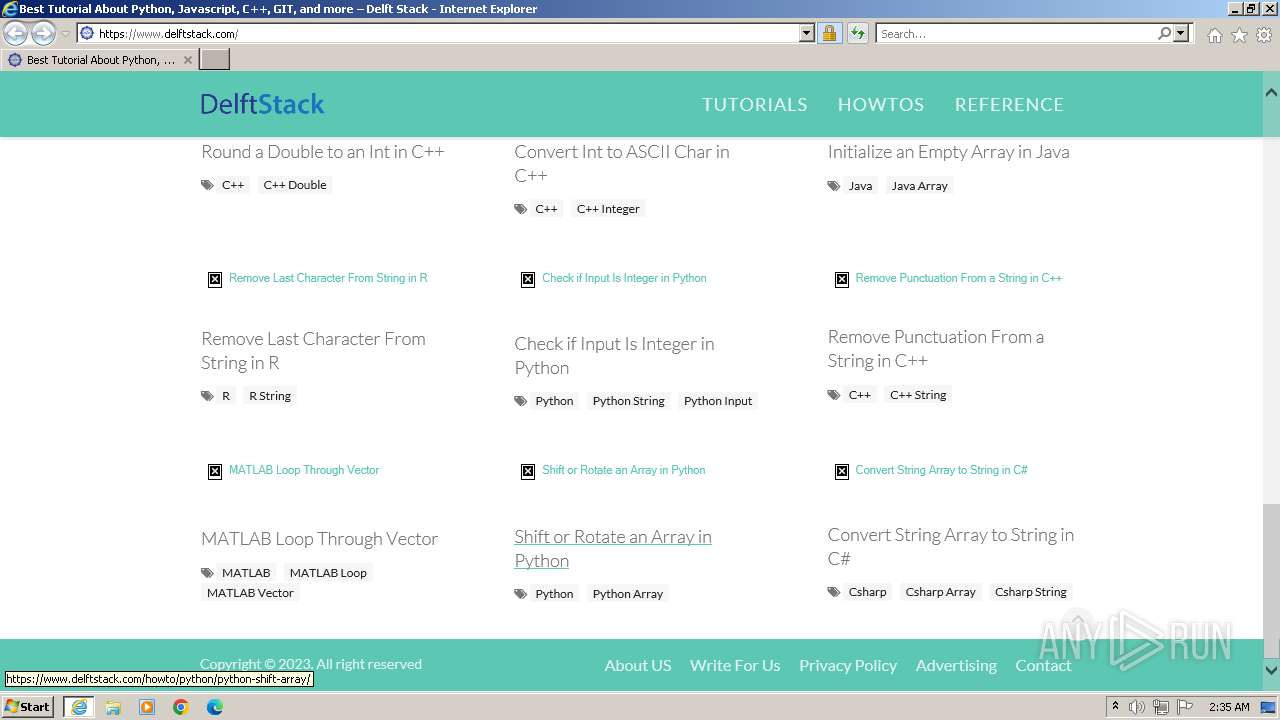Open the Home icon in the IE toolbar
1280x720 pixels.
pyautogui.click(x=1214, y=35)
